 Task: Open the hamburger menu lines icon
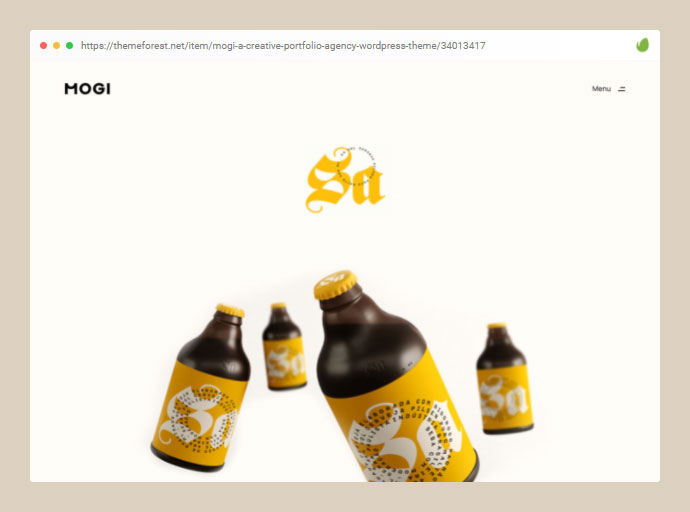coord(621,89)
